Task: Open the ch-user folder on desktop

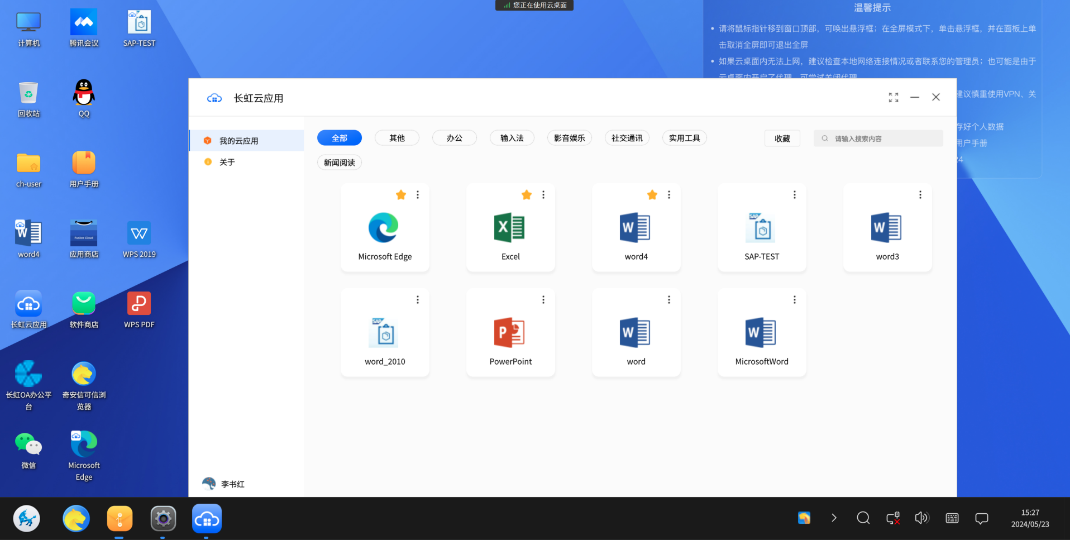Action: (x=29, y=169)
